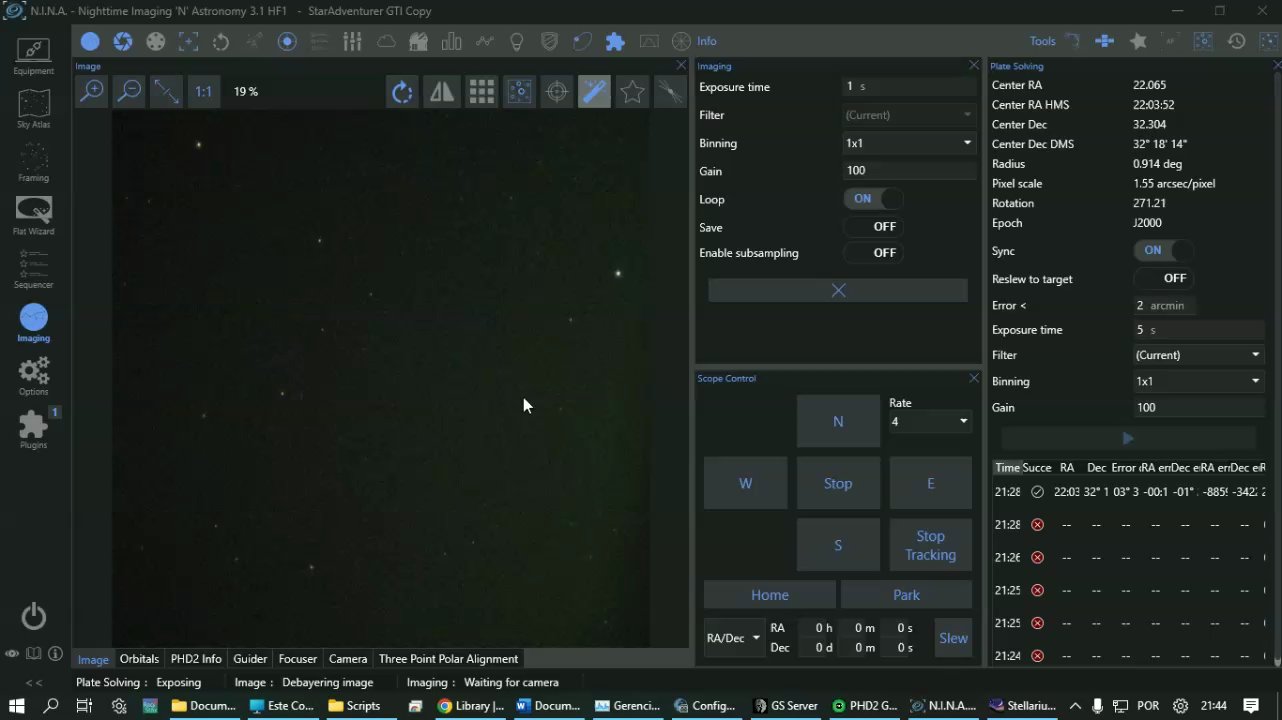Open the image history clock tool

(1236, 41)
